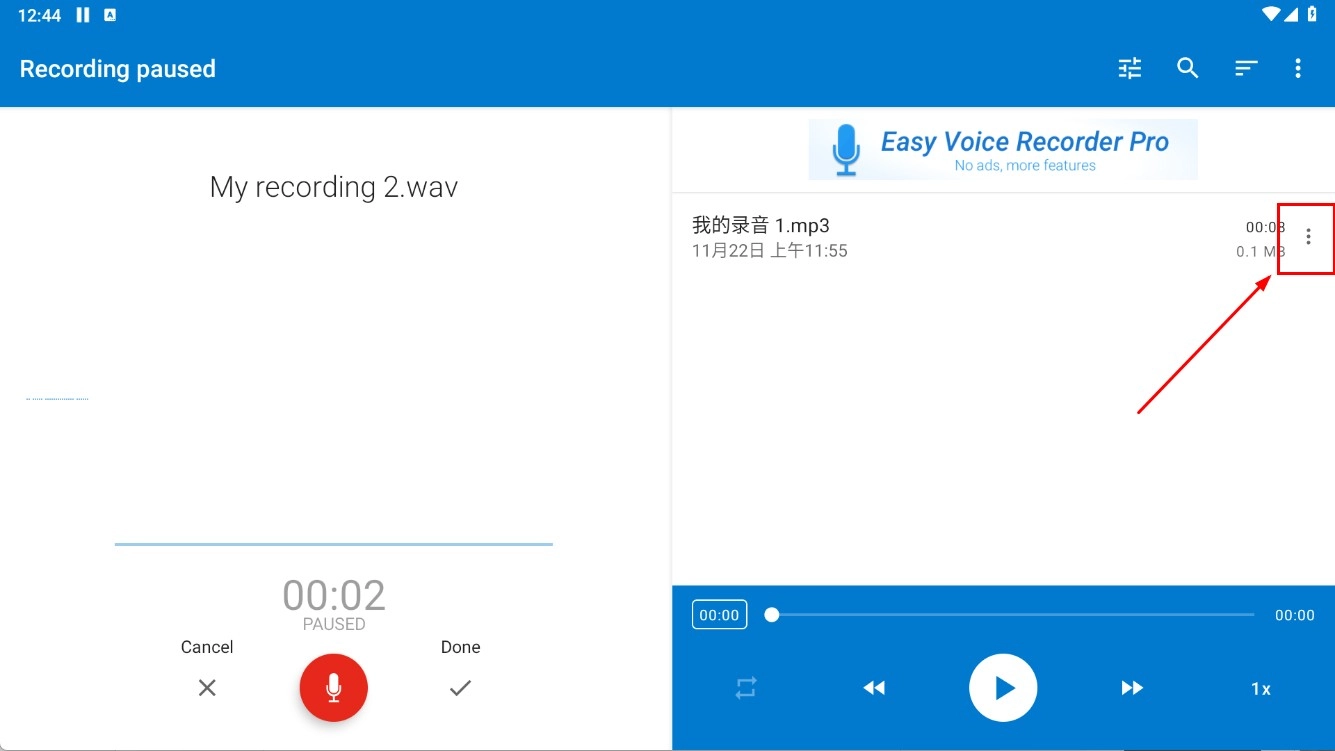Select the 我的录音 1.mp3 recording
Screen dimensions: 1335x751
(900, 237)
